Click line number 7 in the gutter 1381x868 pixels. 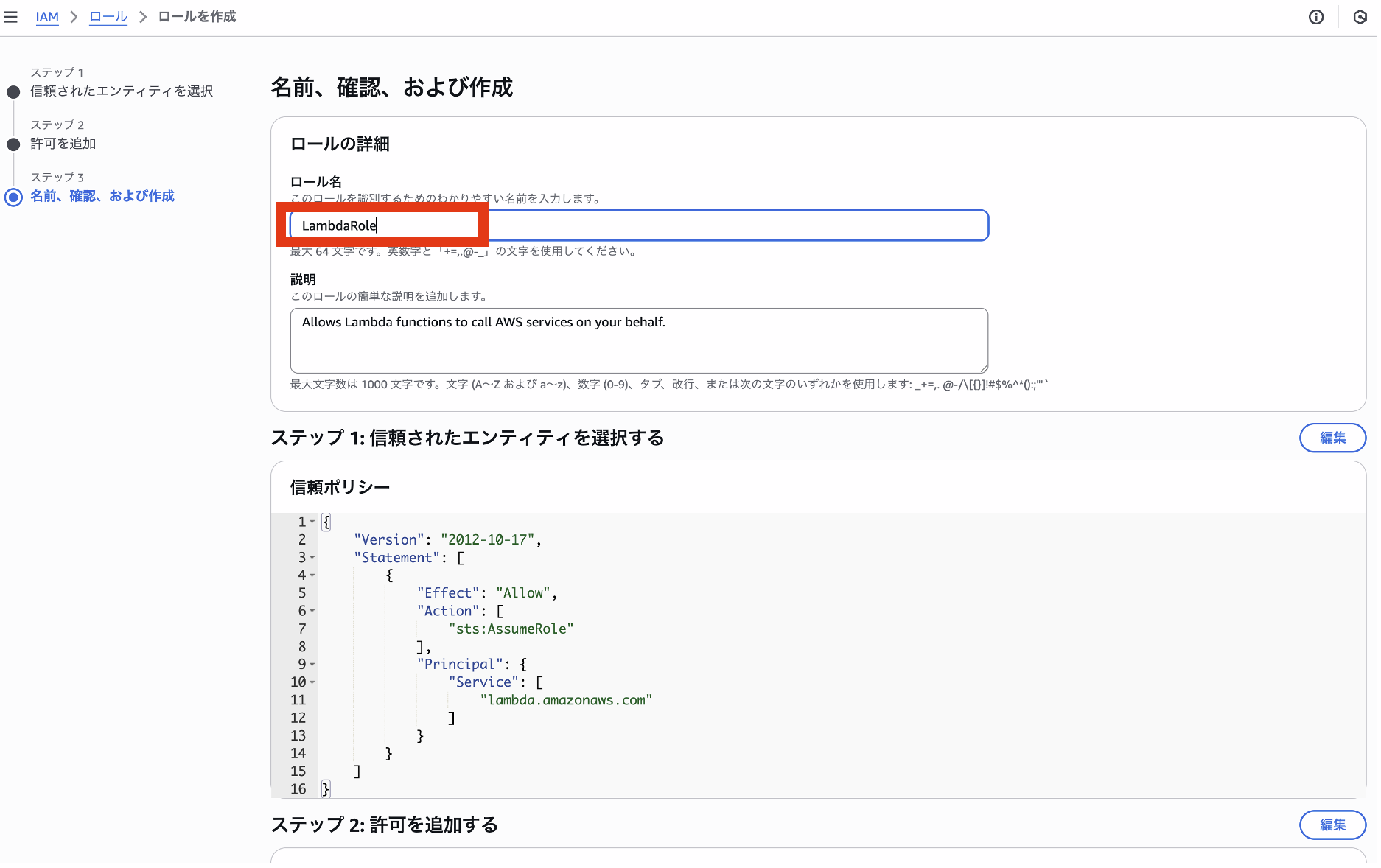coord(301,629)
